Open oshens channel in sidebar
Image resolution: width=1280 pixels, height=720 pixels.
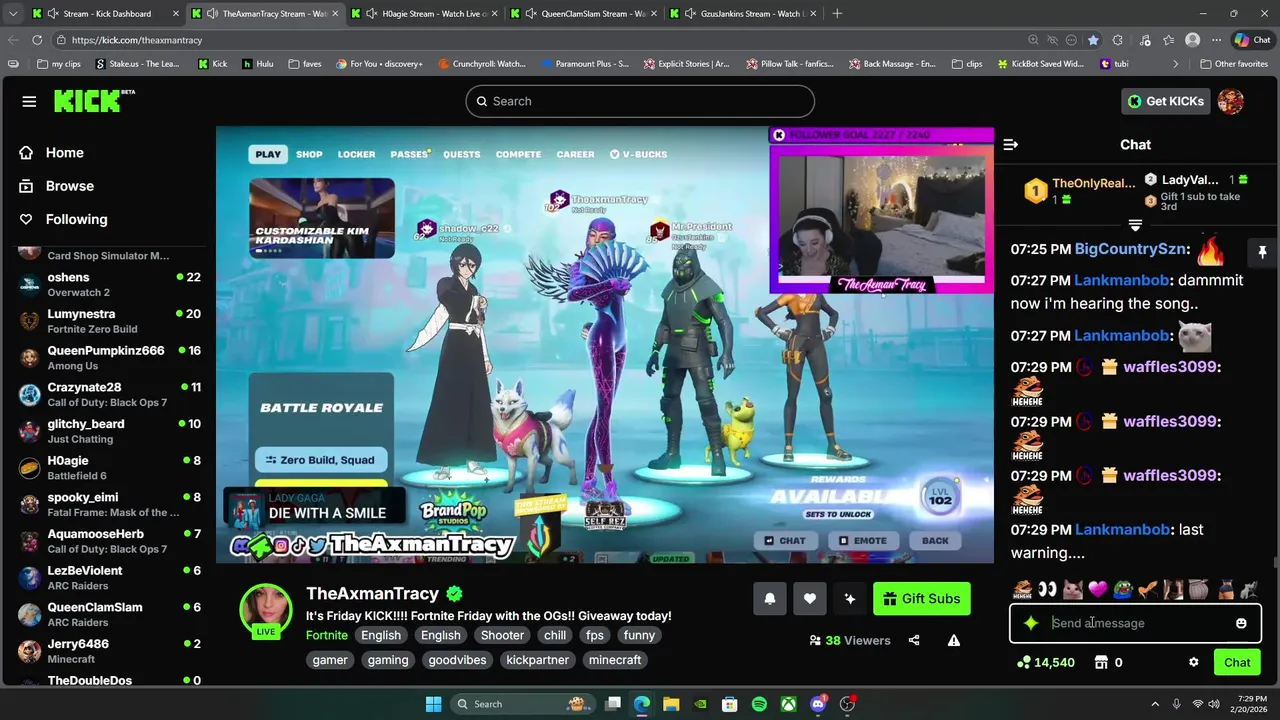point(110,284)
